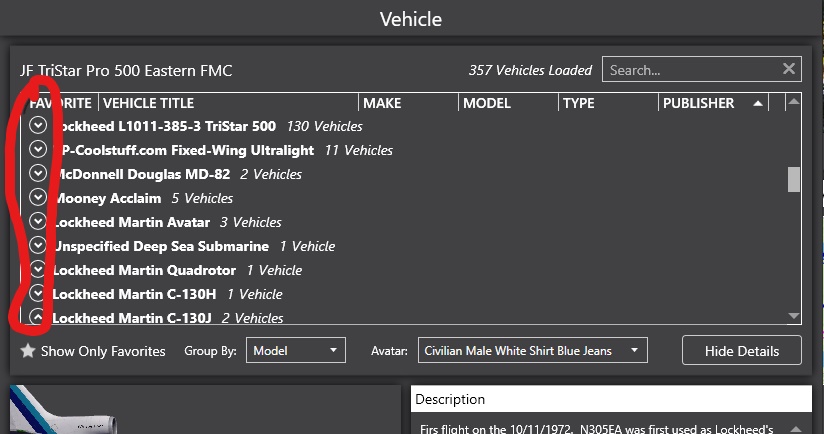Expand the Lockheed Martin Avatar group

(x=38, y=222)
